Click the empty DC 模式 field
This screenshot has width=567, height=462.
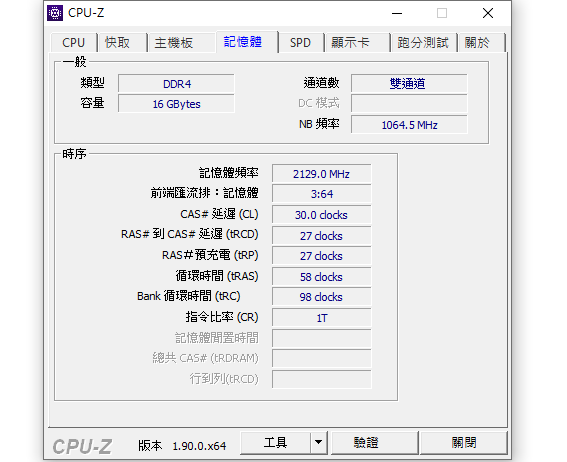pos(409,104)
